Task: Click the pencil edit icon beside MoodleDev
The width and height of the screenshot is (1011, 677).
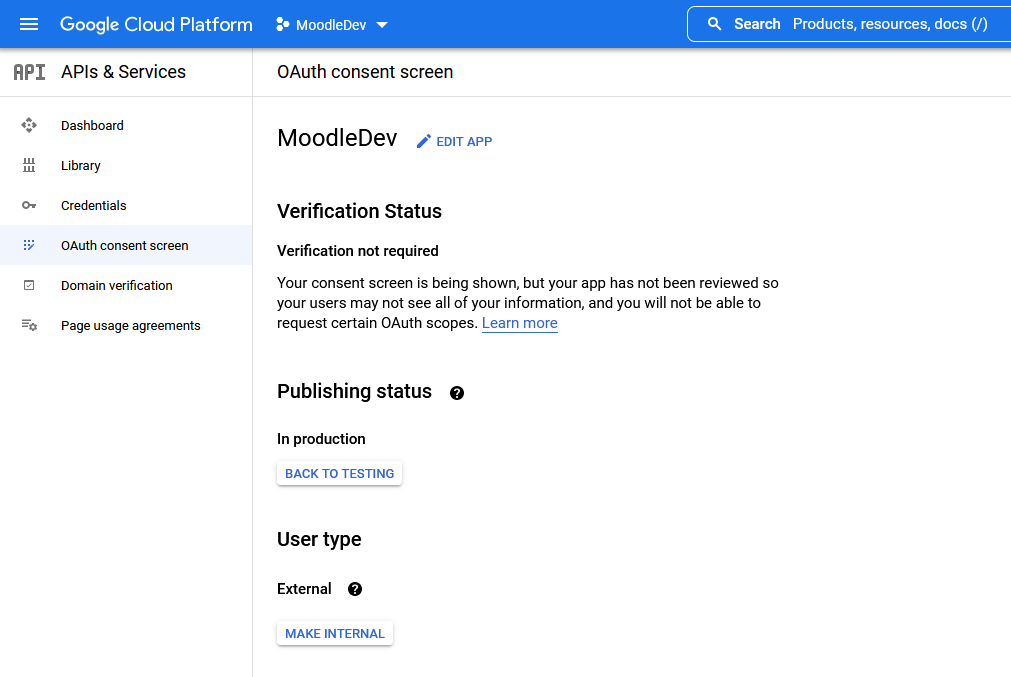Action: click(424, 141)
